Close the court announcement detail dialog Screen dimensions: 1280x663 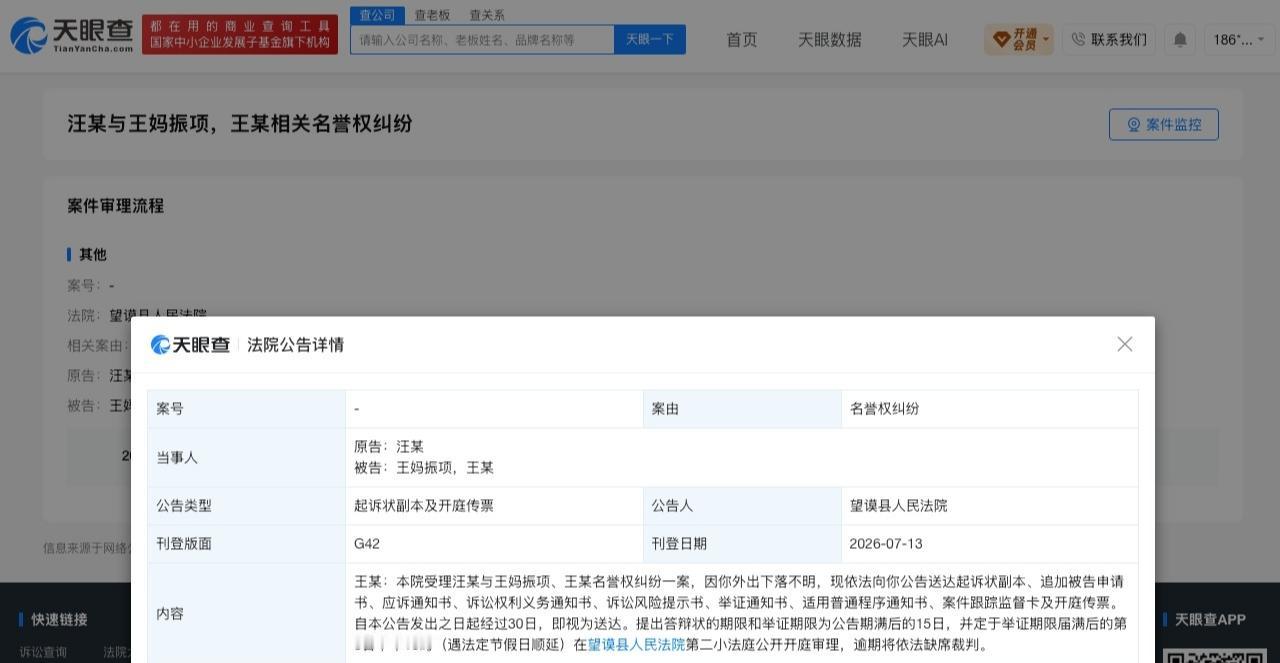coord(1125,344)
